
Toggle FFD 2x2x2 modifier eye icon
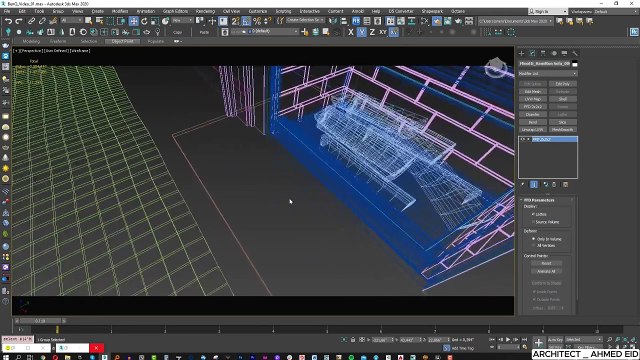523,139
